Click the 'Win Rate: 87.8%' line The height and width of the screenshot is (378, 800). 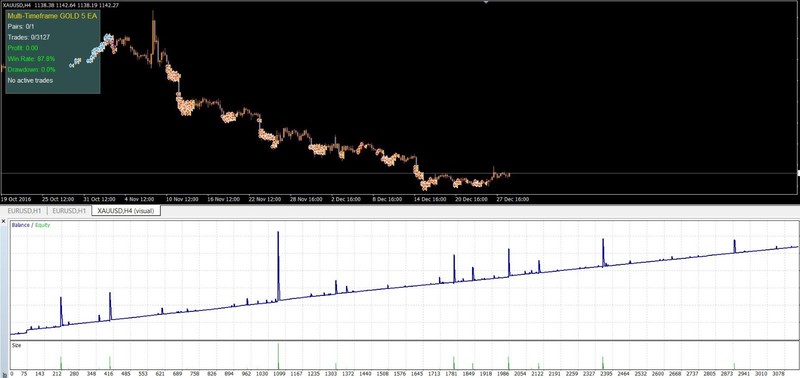click(31, 59)
